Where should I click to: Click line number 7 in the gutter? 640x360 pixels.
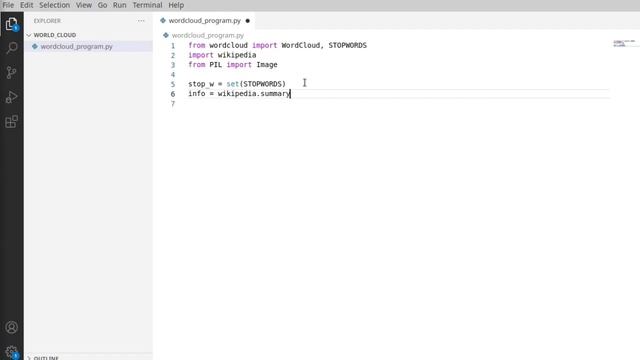click(x=173, y=104)
